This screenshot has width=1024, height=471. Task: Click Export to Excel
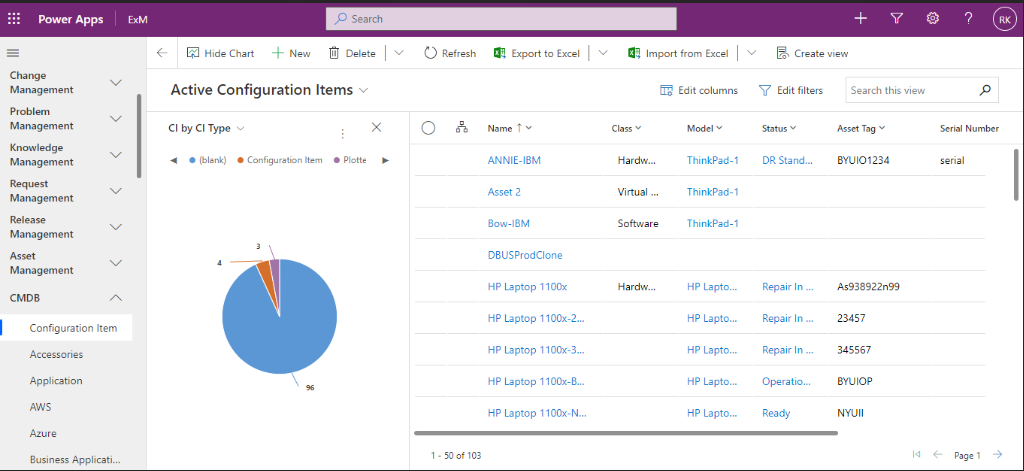(537, 54)
